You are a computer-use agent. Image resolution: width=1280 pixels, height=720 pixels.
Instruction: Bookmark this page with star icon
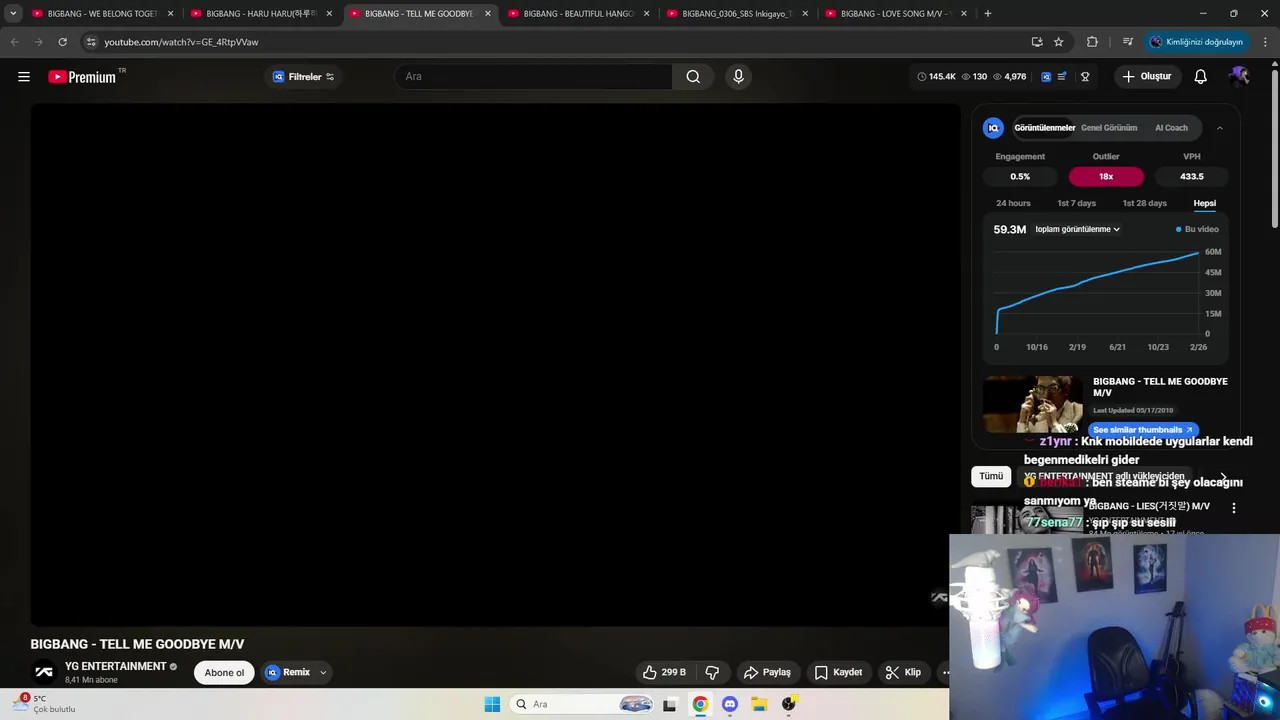(x=1058, y=42)
